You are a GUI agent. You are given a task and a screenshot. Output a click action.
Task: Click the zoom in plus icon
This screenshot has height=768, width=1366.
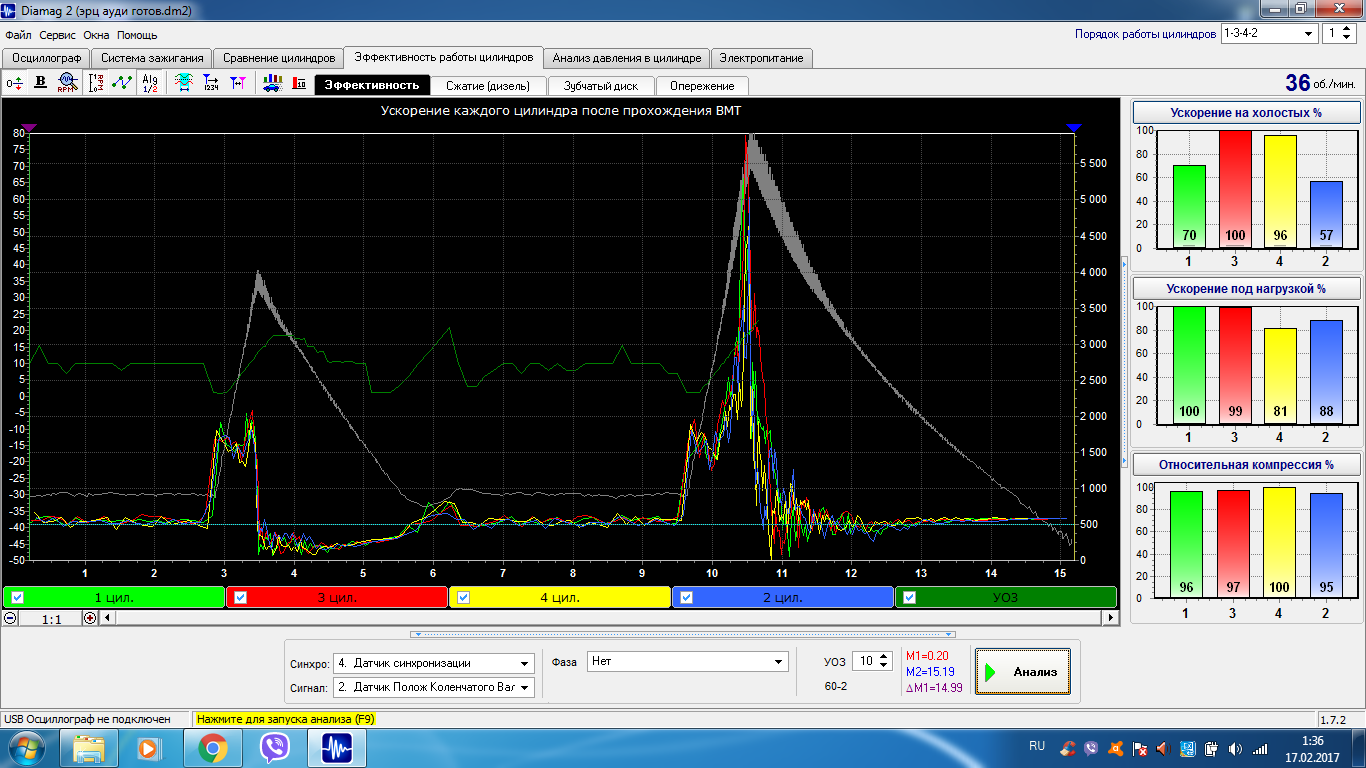click(91, 618)
